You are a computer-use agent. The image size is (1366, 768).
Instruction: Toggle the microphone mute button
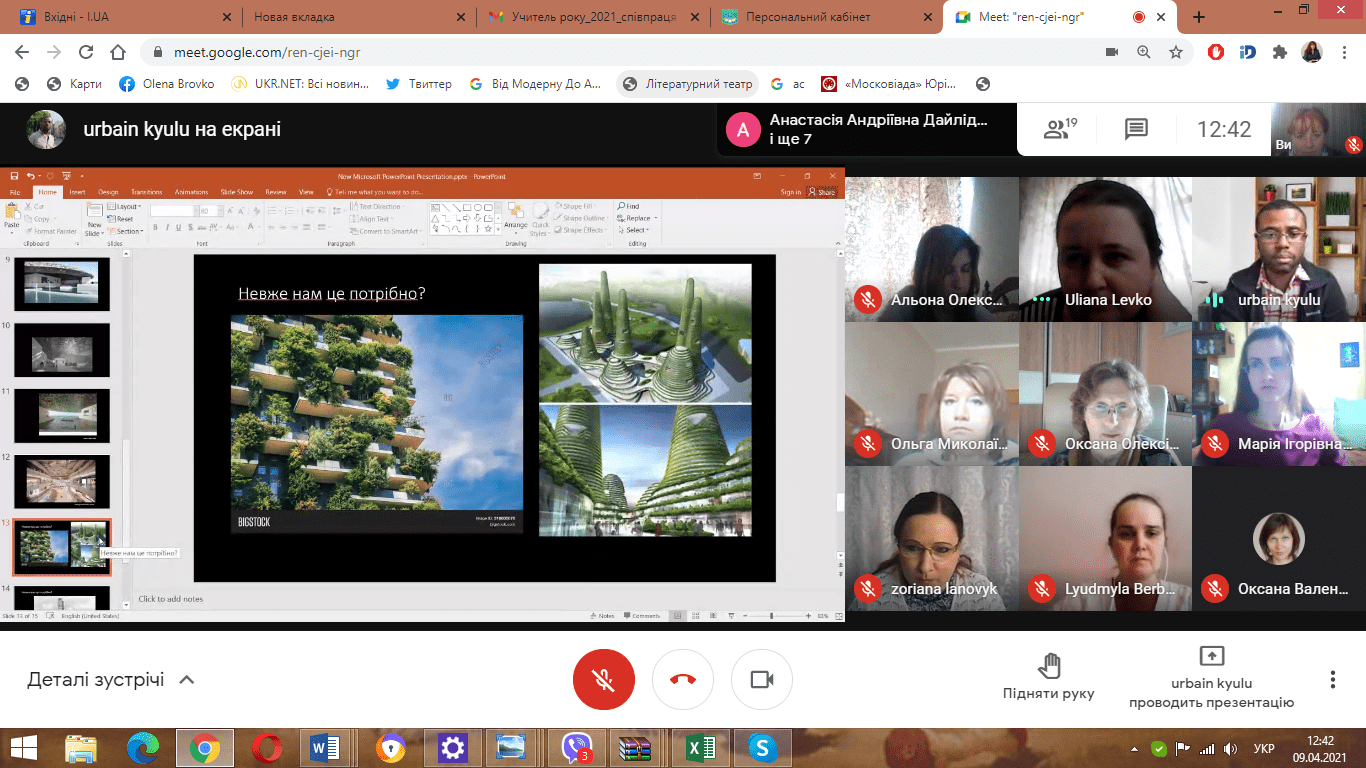(603, 680)
